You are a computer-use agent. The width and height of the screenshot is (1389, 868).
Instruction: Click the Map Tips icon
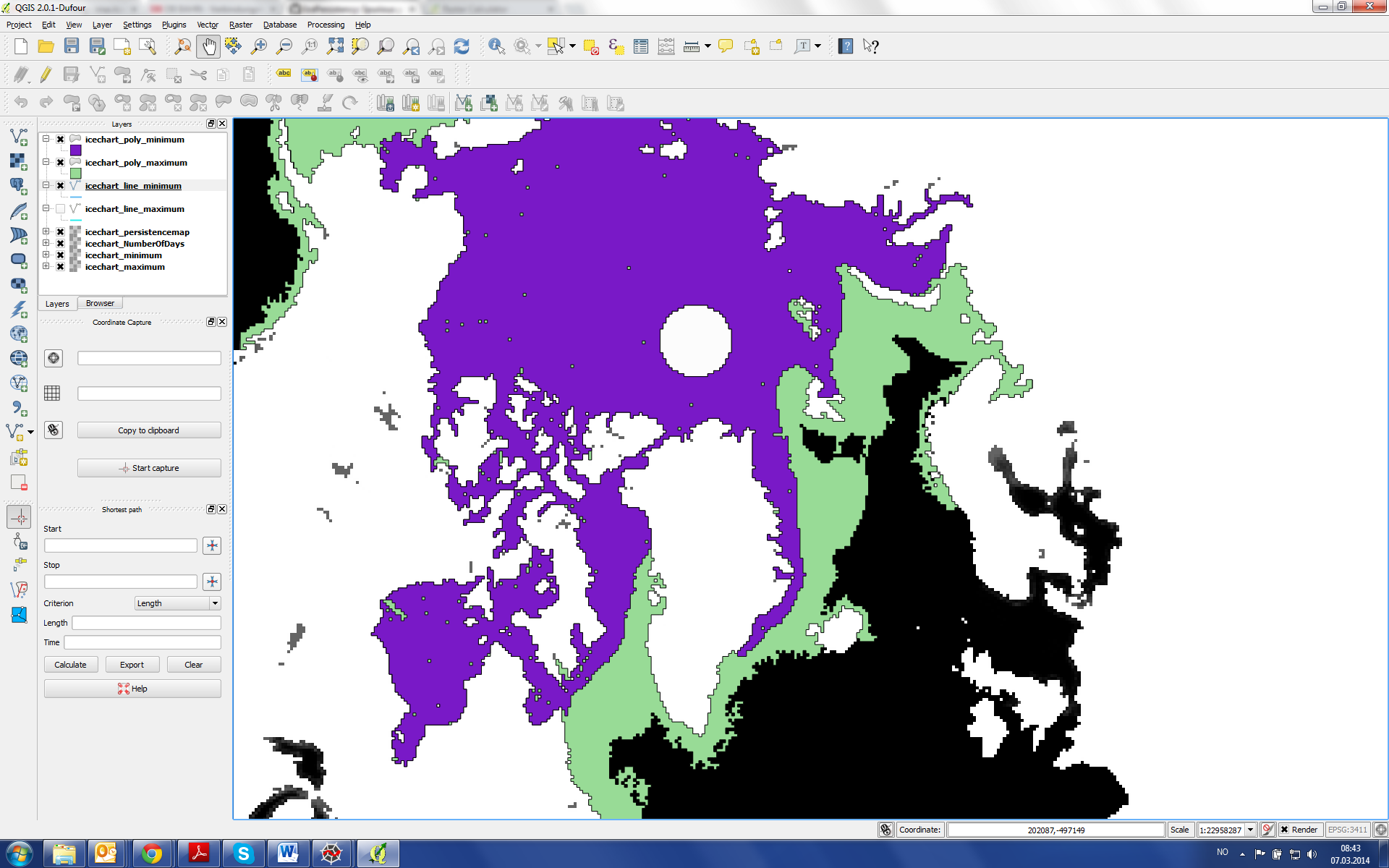point(726,46)
